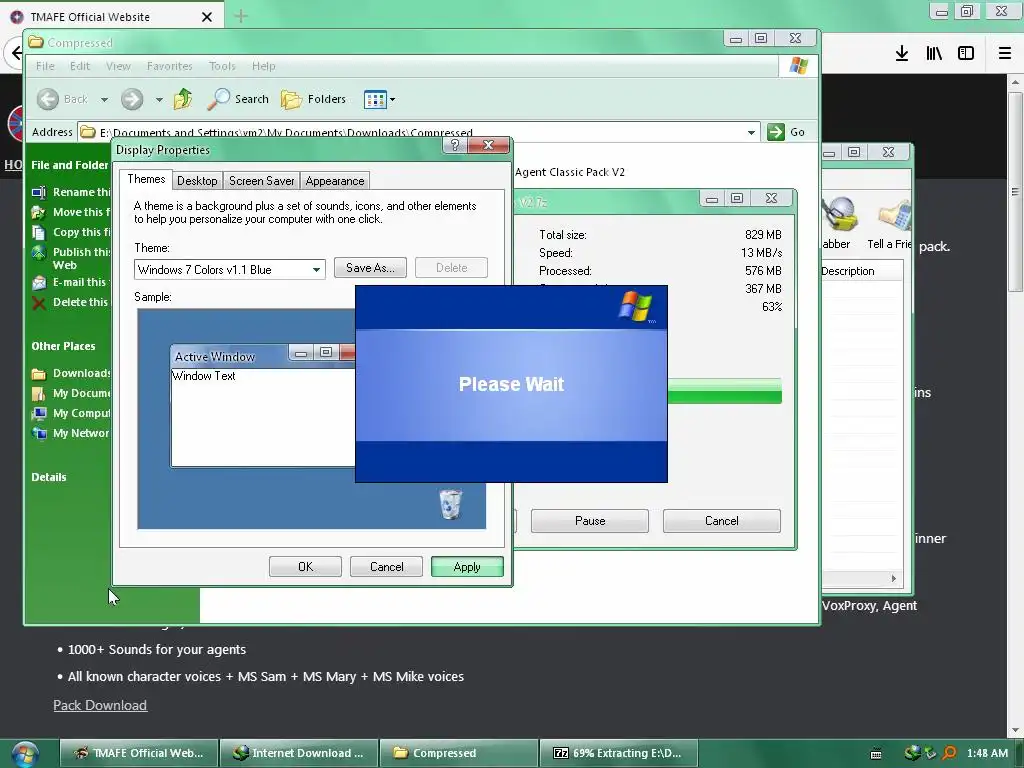Open the Firefox library icon
The width and height of the screenshot is (1024, 768).
tap(934, 54)
